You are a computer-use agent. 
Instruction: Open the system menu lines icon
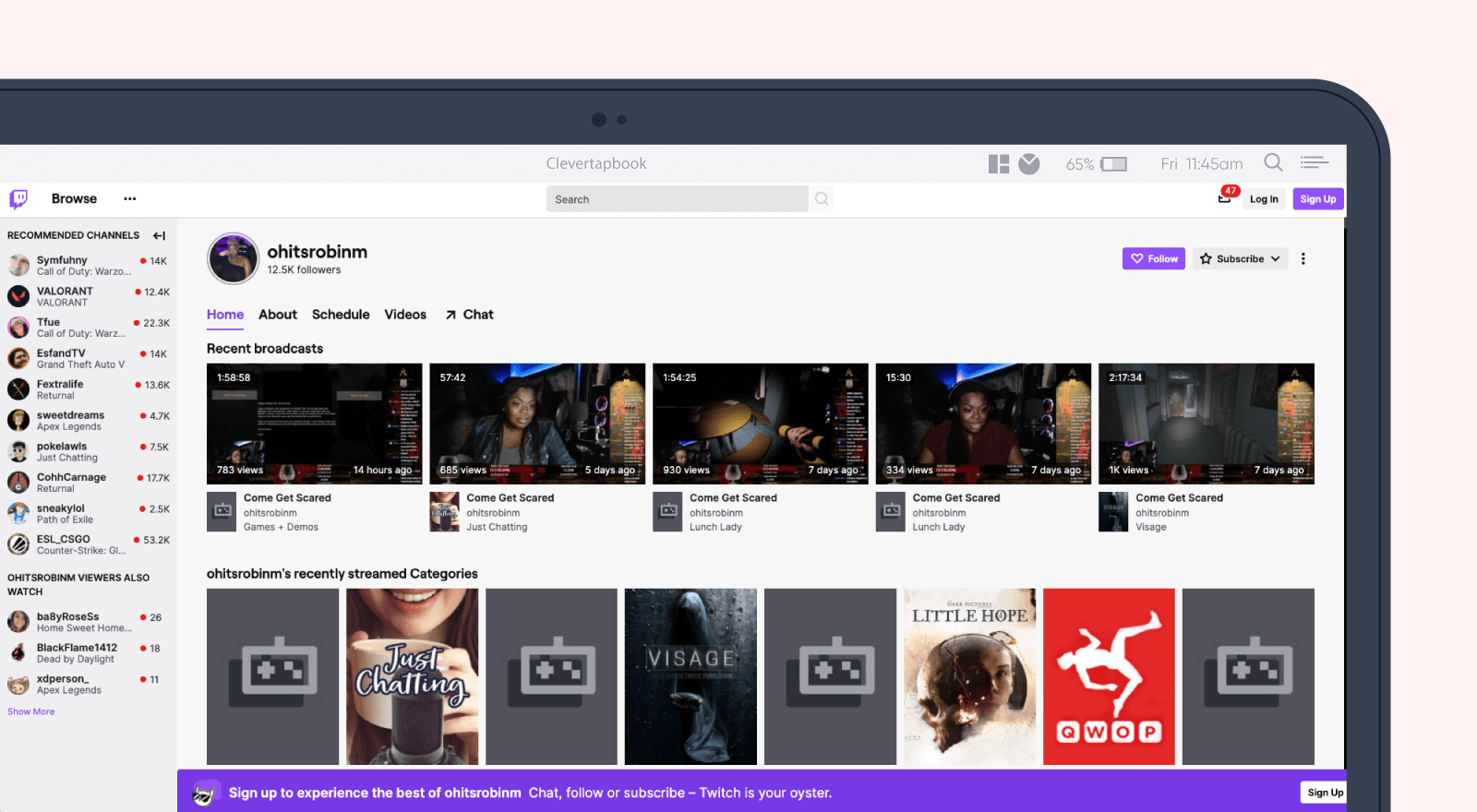point(1315,162)
